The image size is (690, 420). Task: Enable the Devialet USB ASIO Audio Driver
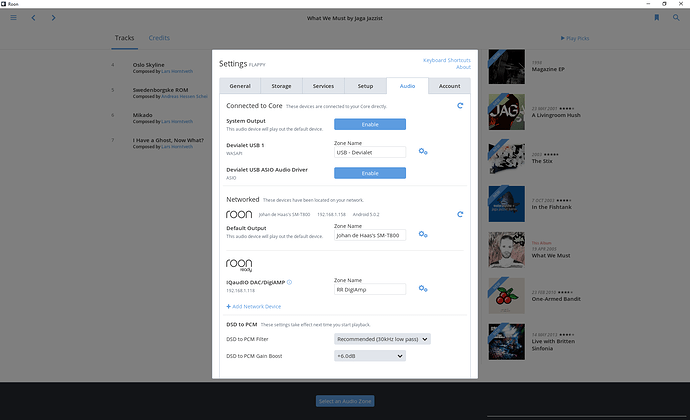tap(370, 173)
